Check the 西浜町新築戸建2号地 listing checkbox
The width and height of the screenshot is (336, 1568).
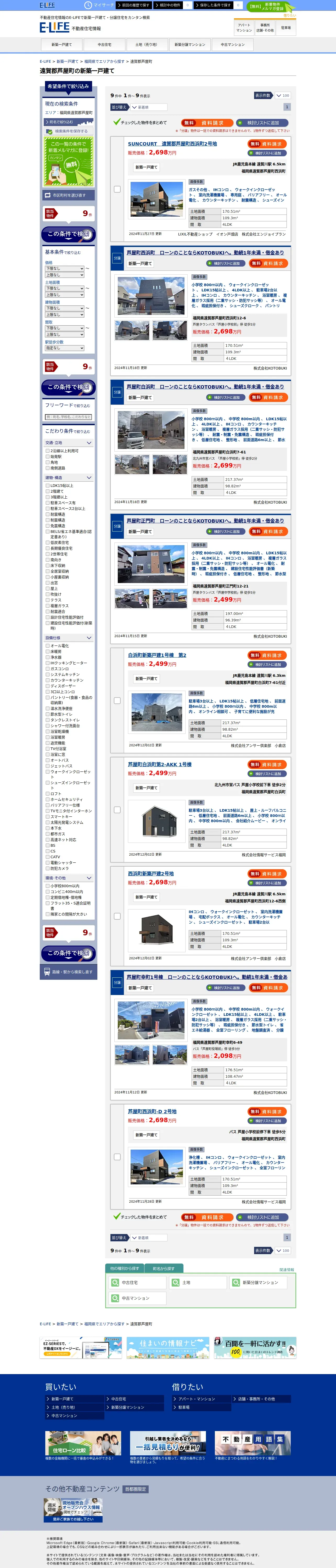[x=117, y=916]
